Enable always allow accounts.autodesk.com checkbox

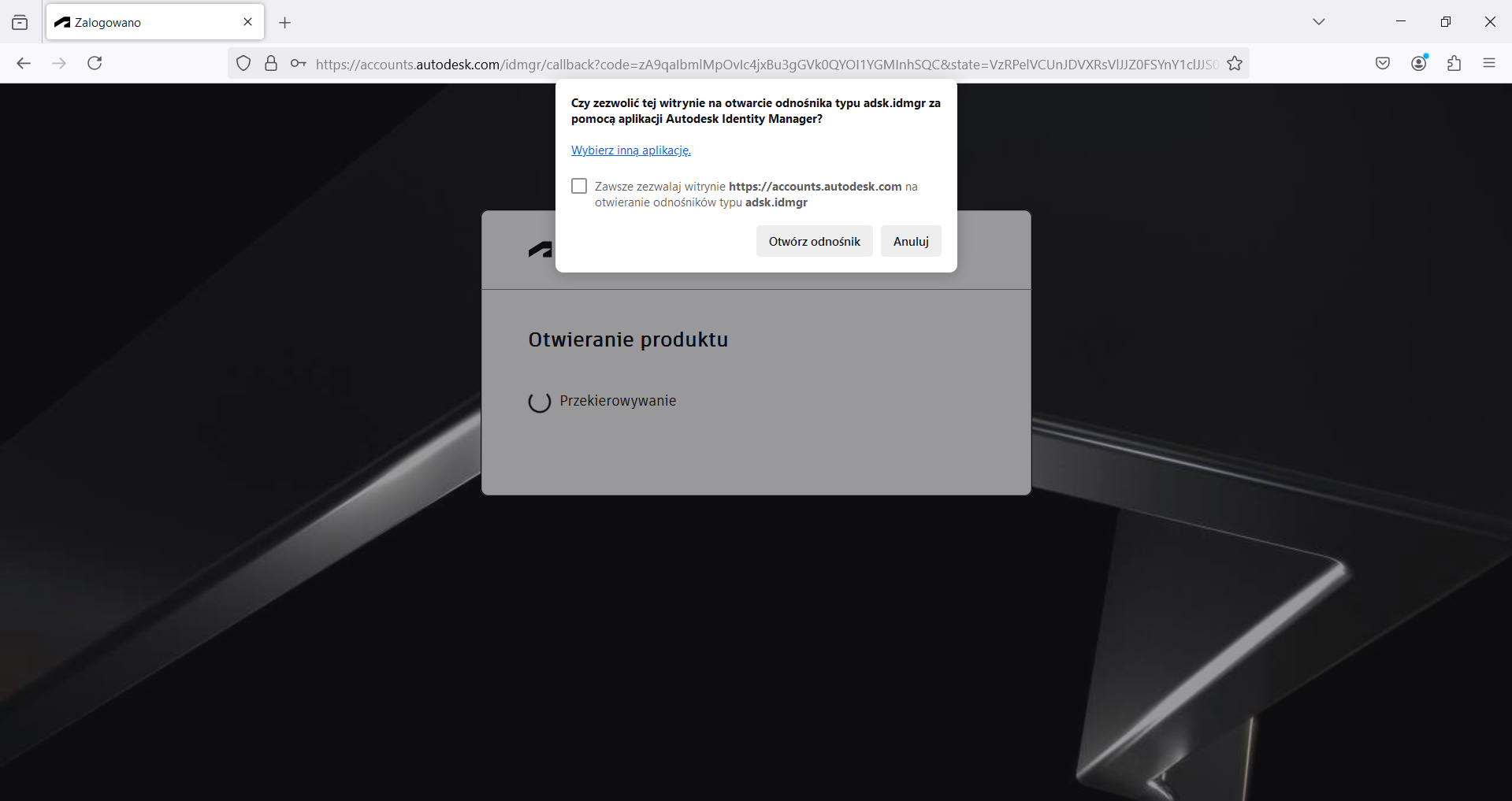click(579, 186)
